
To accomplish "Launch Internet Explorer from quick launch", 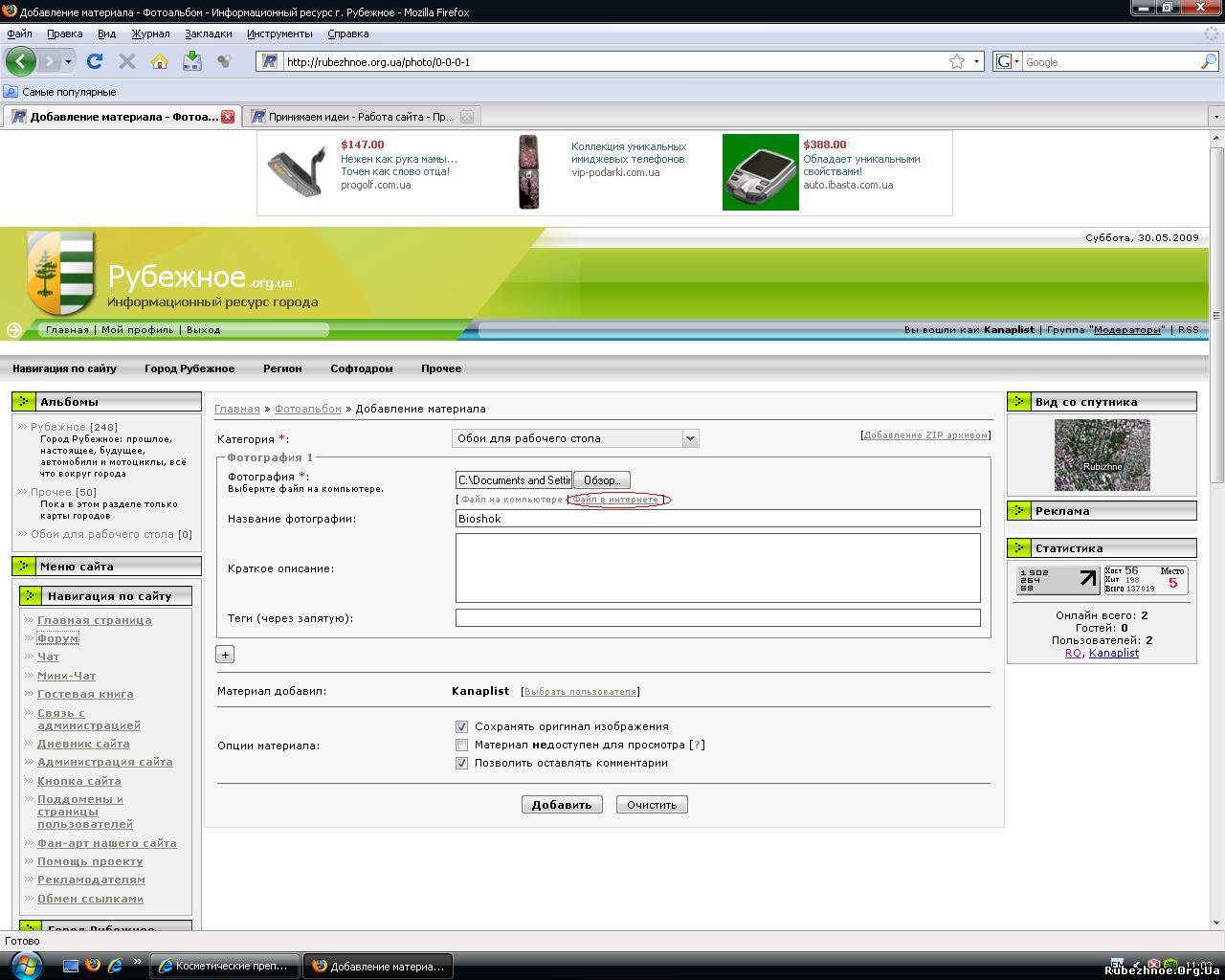I will coord(115,966).
